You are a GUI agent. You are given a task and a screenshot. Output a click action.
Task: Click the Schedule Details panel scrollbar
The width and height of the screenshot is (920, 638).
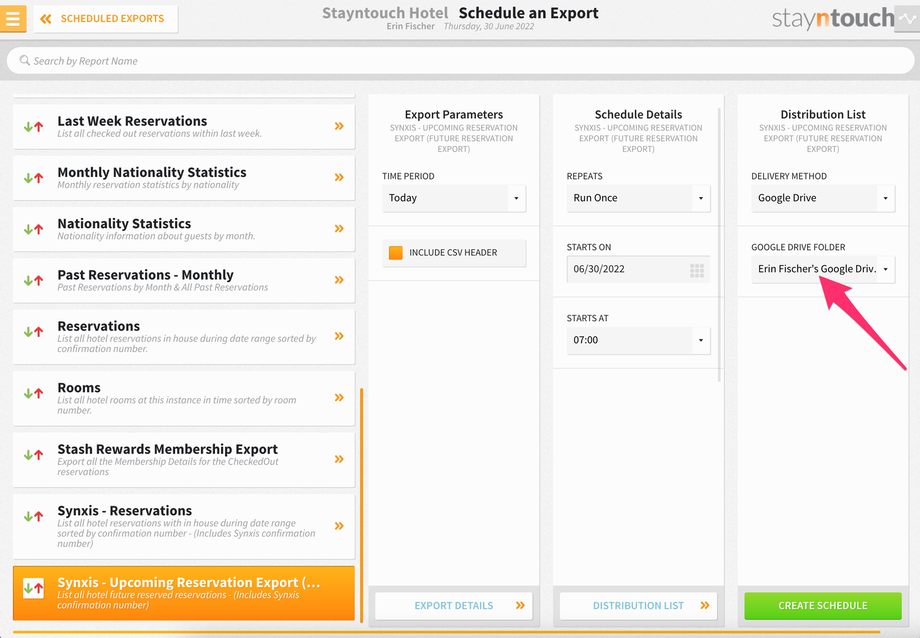719,244
